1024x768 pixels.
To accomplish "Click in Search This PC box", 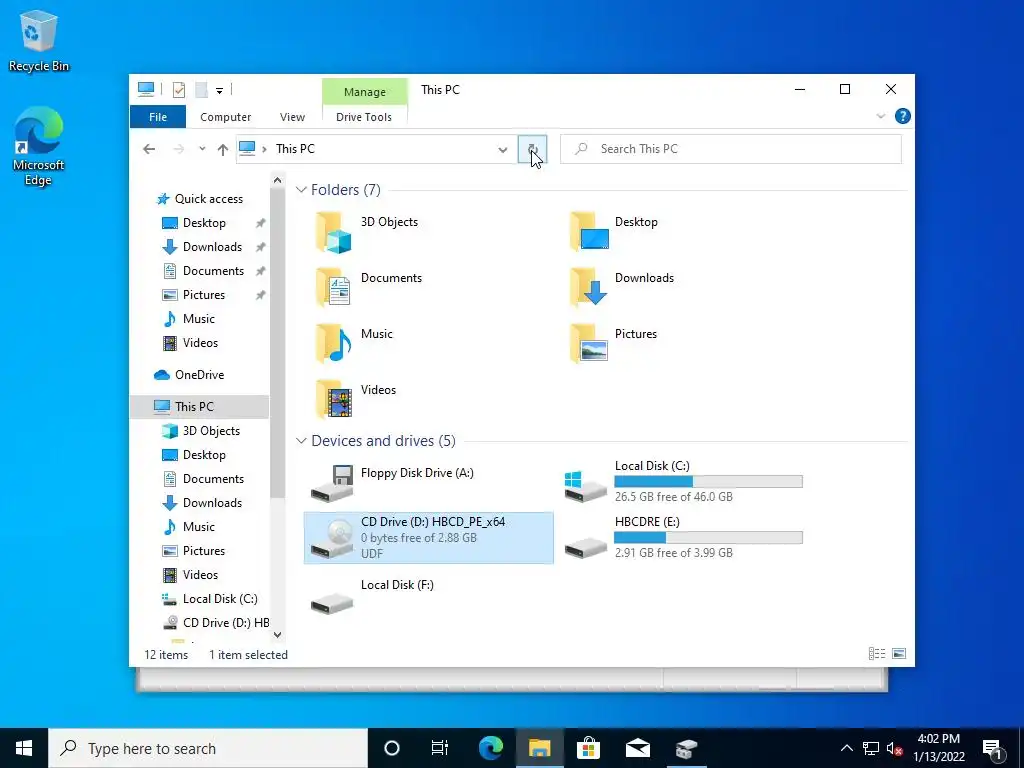I will point(731,149).
